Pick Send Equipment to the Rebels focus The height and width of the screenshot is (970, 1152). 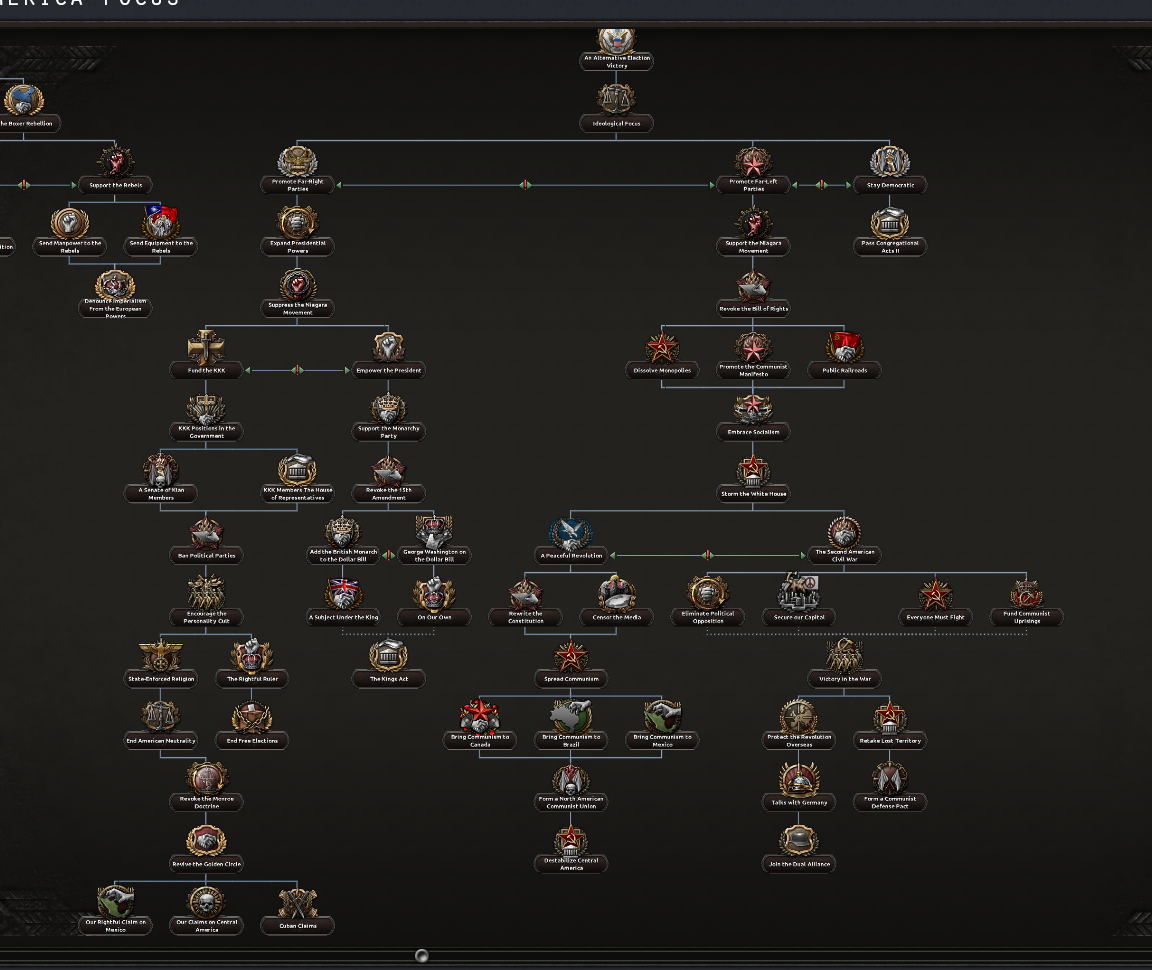coord(161,231)
